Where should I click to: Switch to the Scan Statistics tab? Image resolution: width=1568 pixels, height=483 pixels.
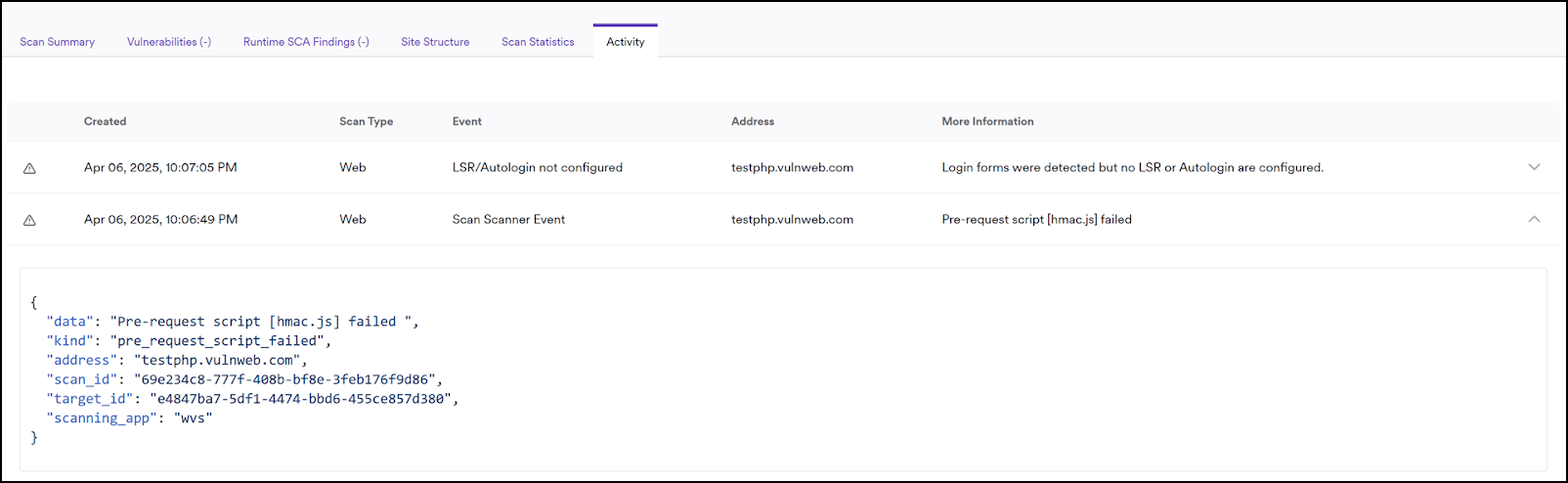pos(538,42)
